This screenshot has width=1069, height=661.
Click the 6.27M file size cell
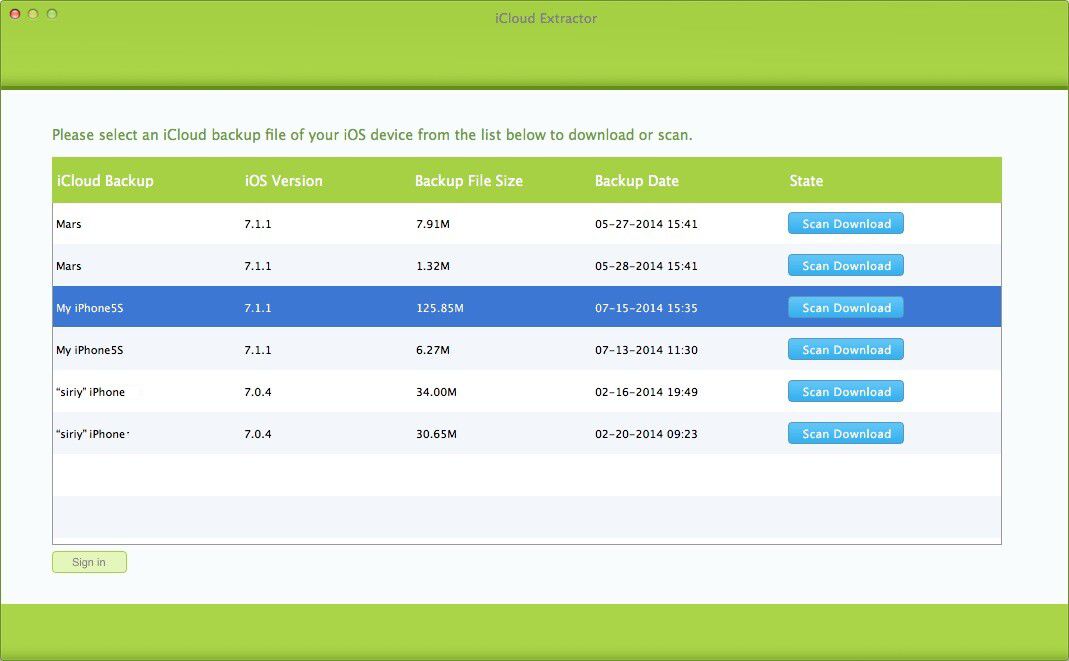[433, 350]
